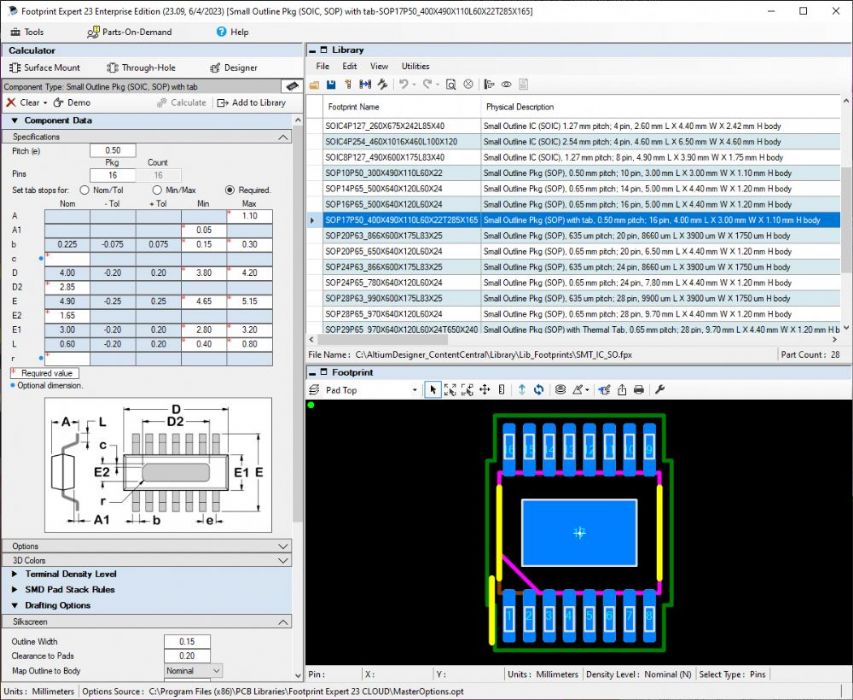Collapse the Component Data section

tap(15, 120)
